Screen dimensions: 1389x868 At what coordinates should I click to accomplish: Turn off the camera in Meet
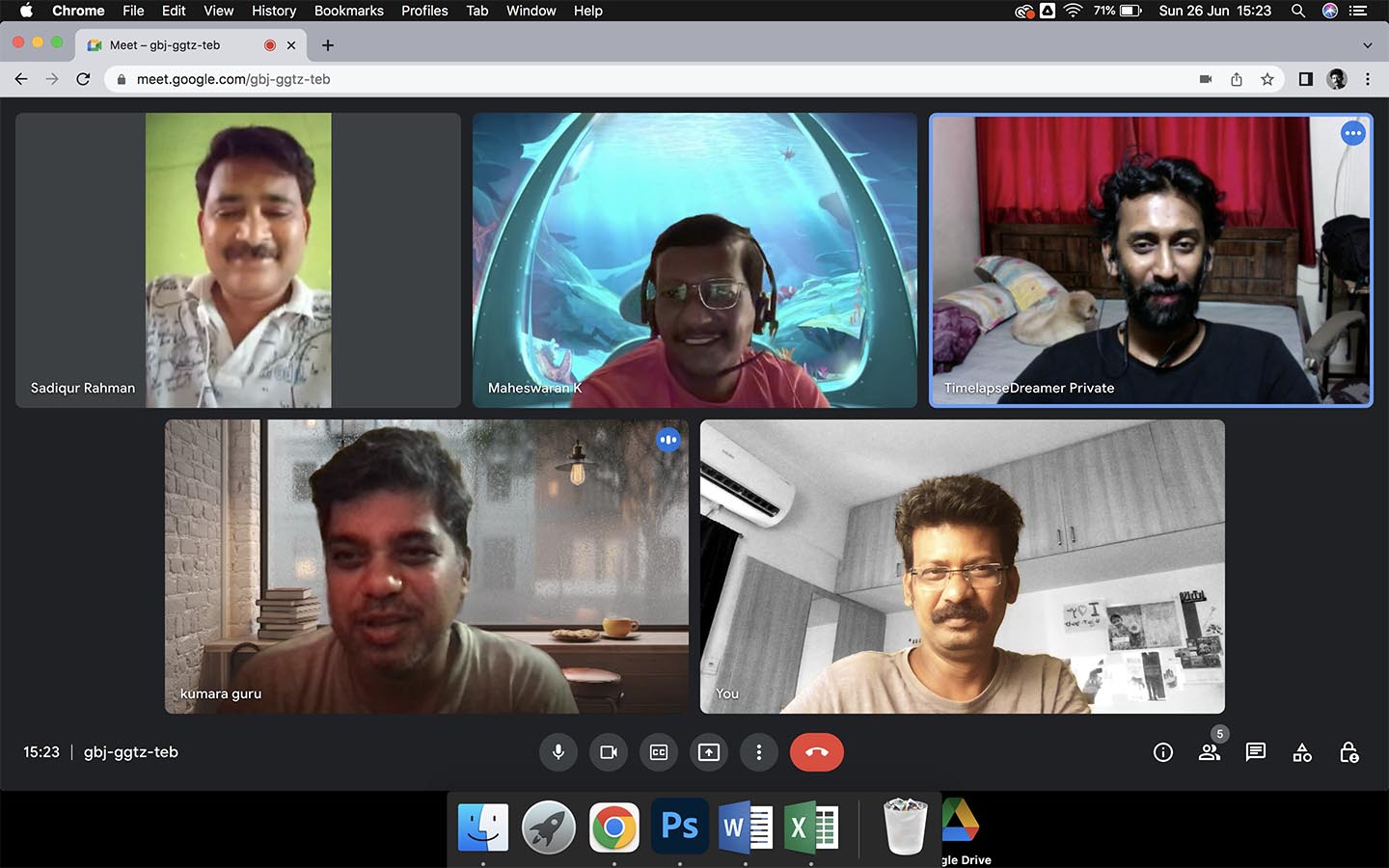pyautogui.click(x=609, y=752)
